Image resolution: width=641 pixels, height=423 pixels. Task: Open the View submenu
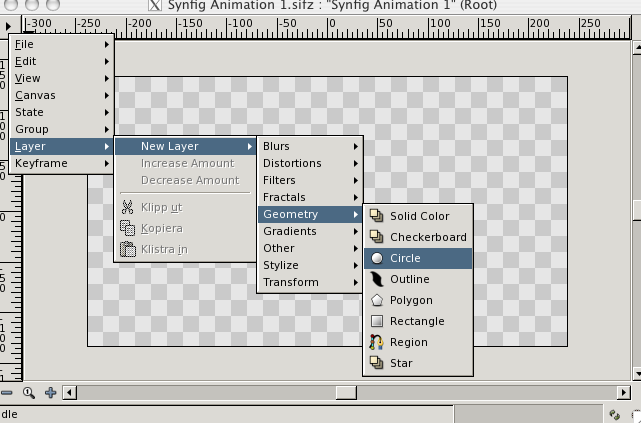coord(61,78)
